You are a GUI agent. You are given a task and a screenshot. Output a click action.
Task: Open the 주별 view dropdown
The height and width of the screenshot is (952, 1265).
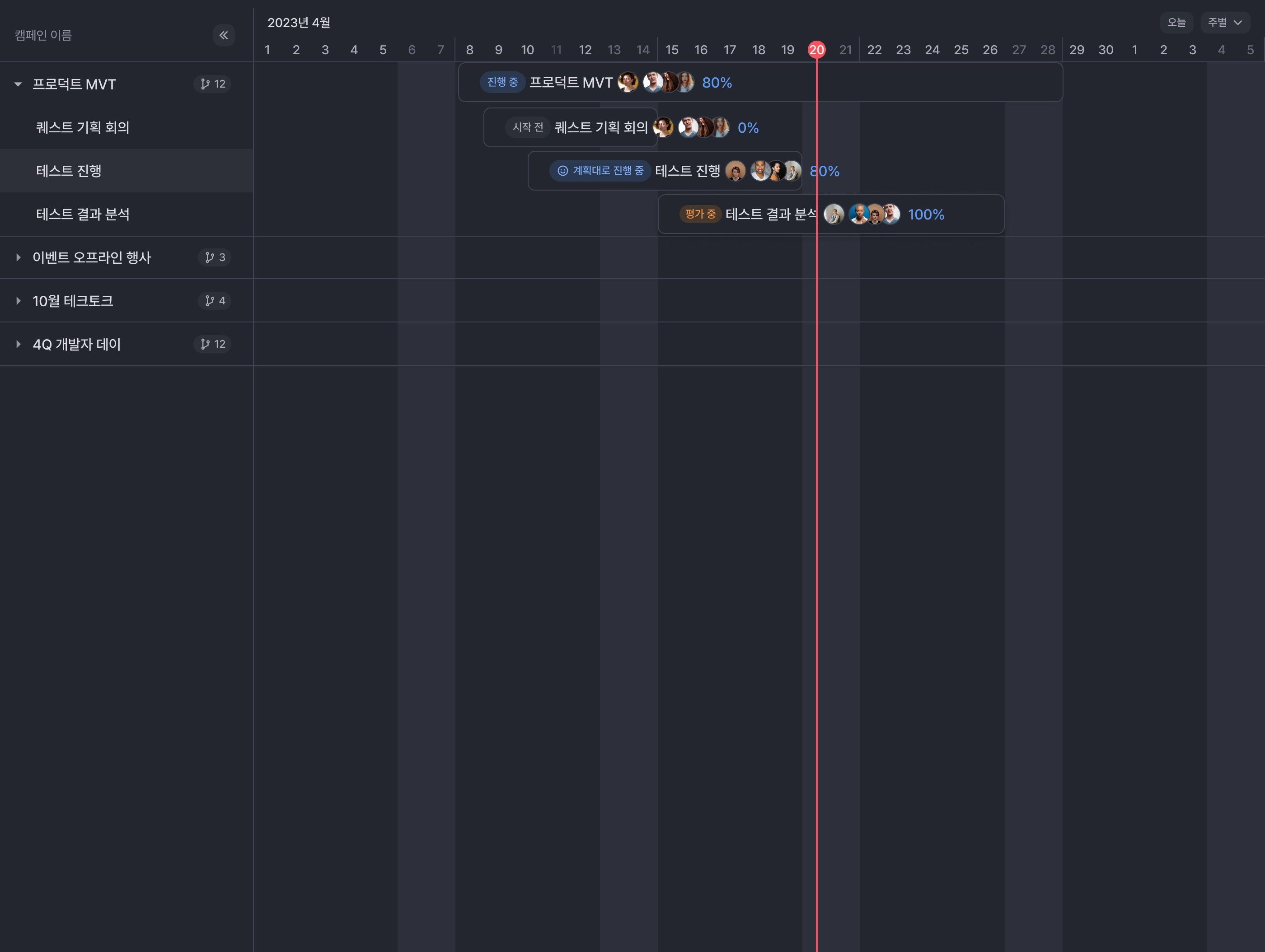pos(1225,22)
